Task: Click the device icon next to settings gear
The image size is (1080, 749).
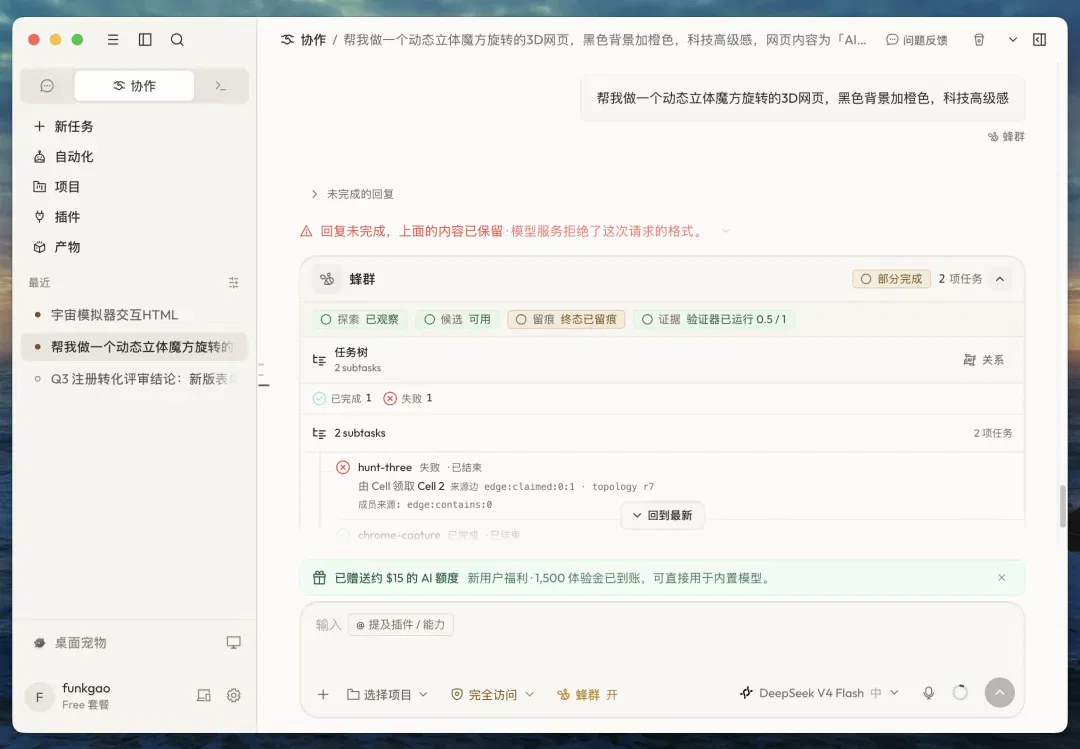Action: pos(204,696)
